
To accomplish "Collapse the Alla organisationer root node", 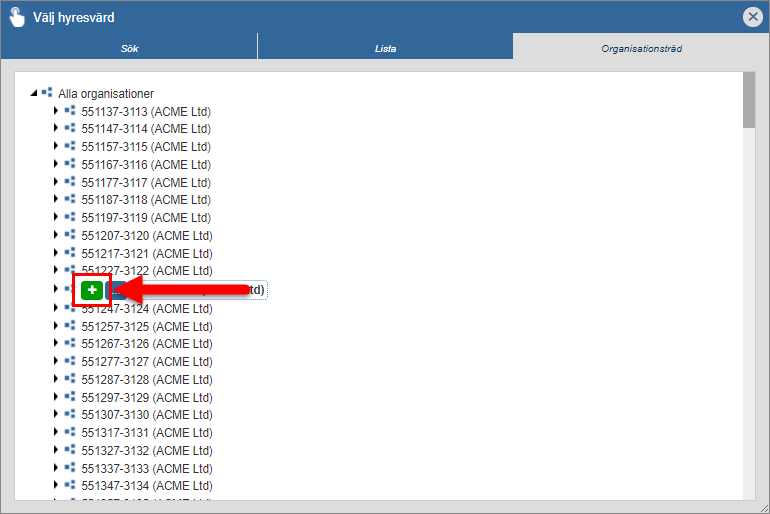I will click(34, 93).
